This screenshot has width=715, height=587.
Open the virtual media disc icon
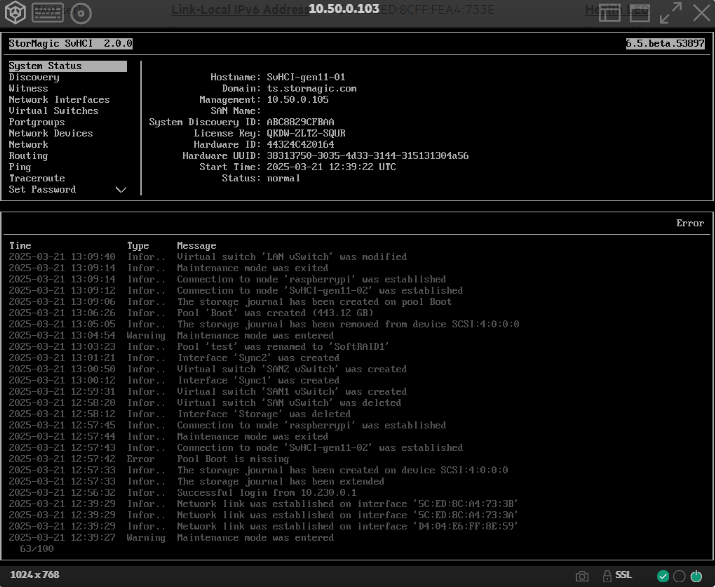81,13
